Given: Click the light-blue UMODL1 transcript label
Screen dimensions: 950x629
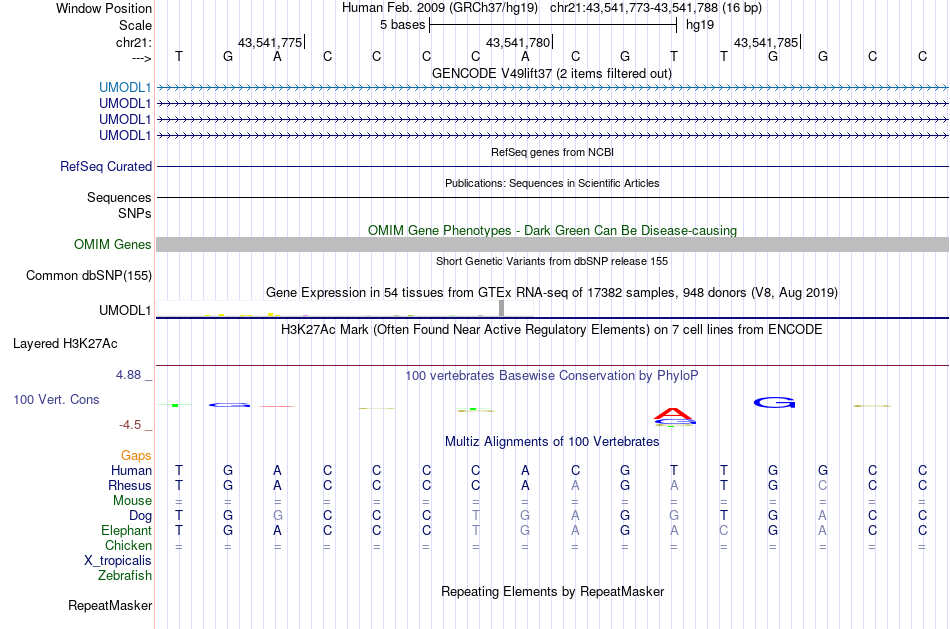Looking at the screenshot, I should point(125,87).
